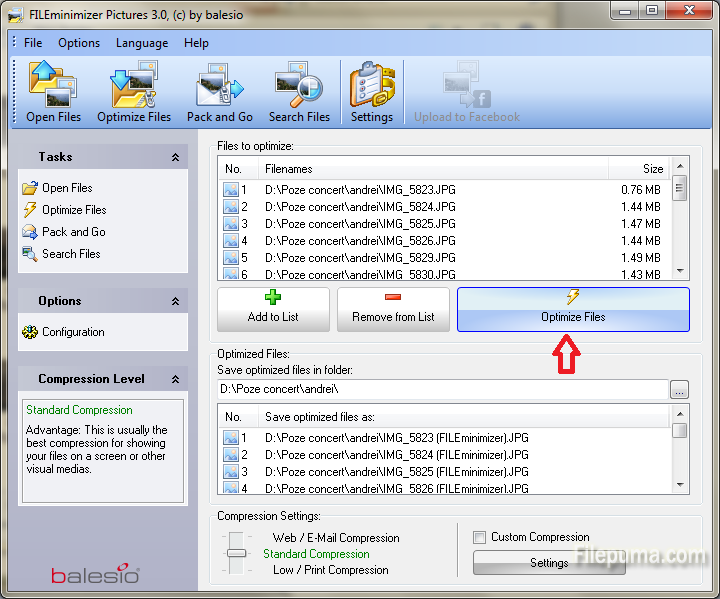Collapse the Tasks panel section
The width and height of the screenshot is (720, 599).
[175, 157]
